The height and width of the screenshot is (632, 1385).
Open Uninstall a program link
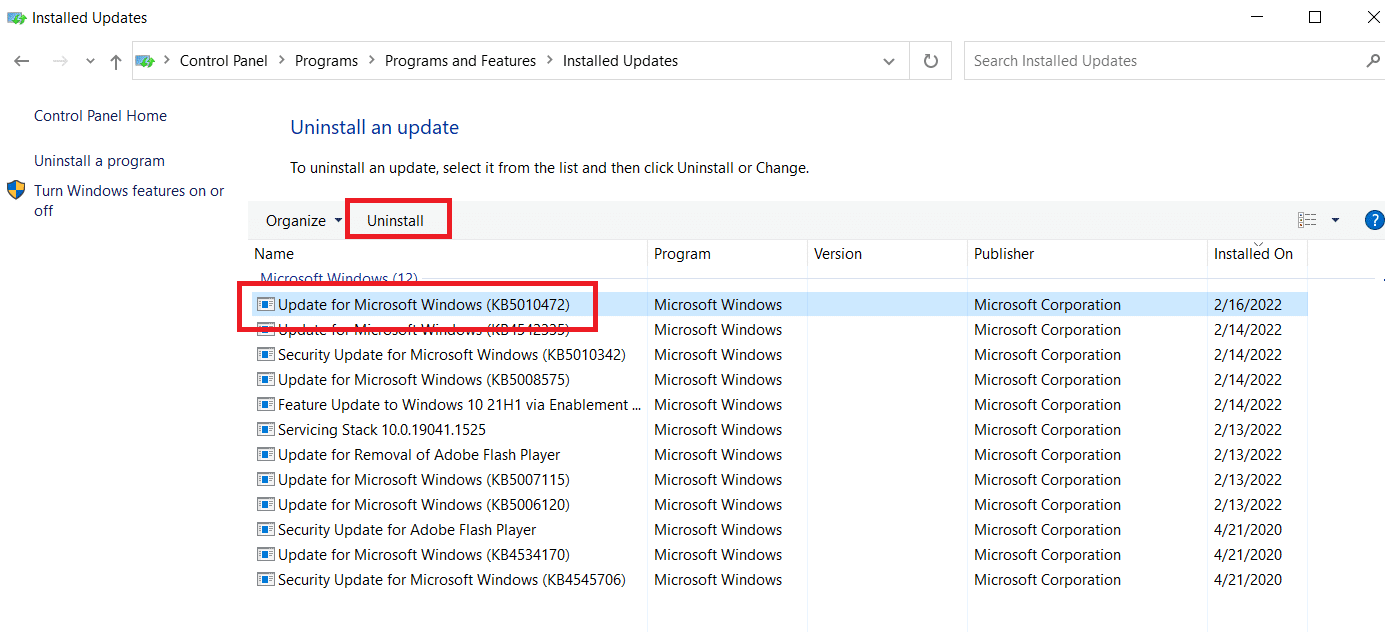(99, 161)
